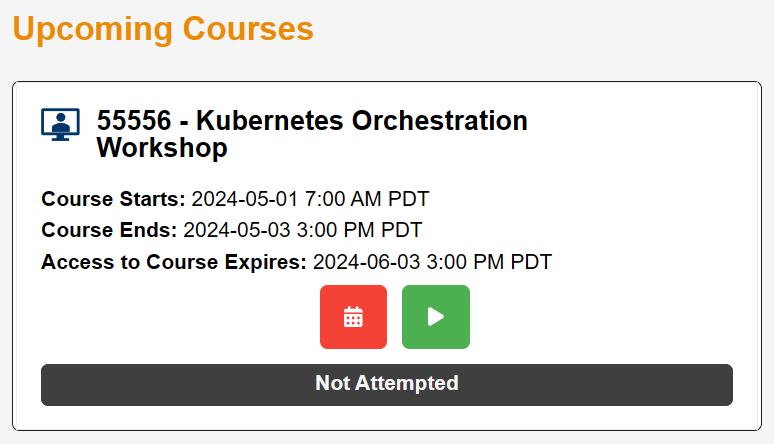Click the white calendar glyph inside red button
This screenshot has width=774, height=444.
click(353, 317)
